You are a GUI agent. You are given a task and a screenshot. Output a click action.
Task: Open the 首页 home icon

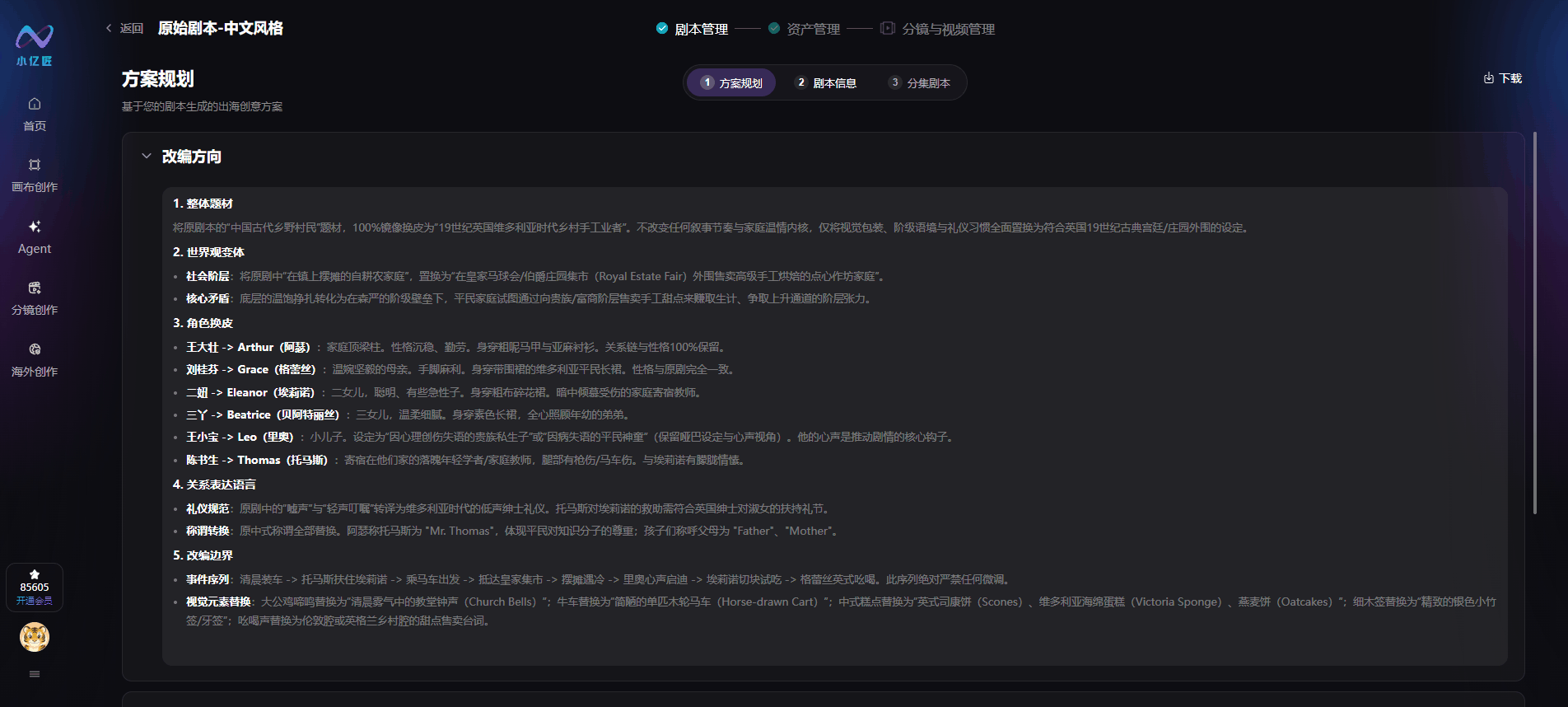[35, 104]
